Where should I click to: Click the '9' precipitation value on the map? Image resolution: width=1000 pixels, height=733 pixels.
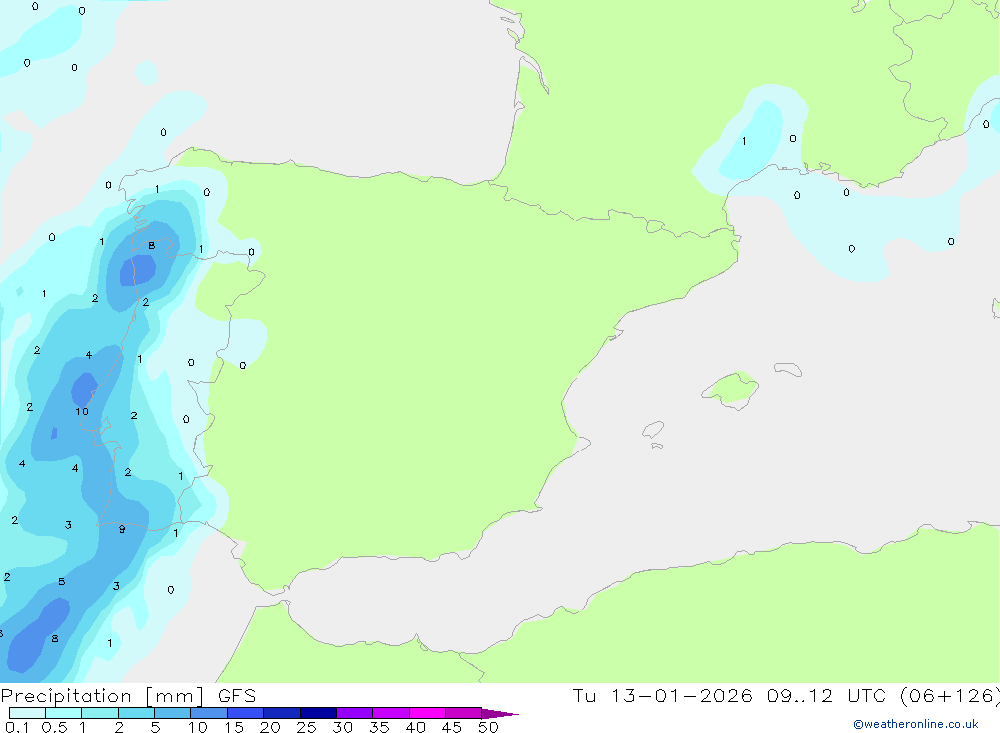[x=122, y=529]
